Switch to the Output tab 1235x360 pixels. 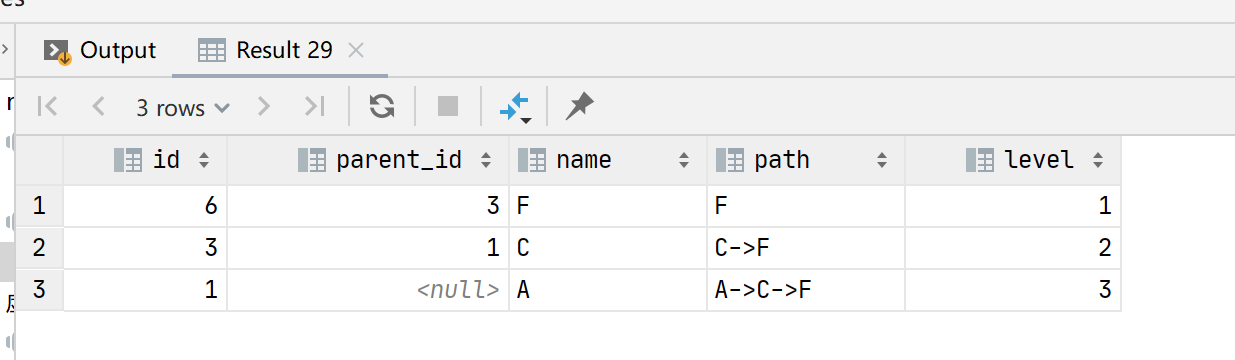tap(101, 50)
